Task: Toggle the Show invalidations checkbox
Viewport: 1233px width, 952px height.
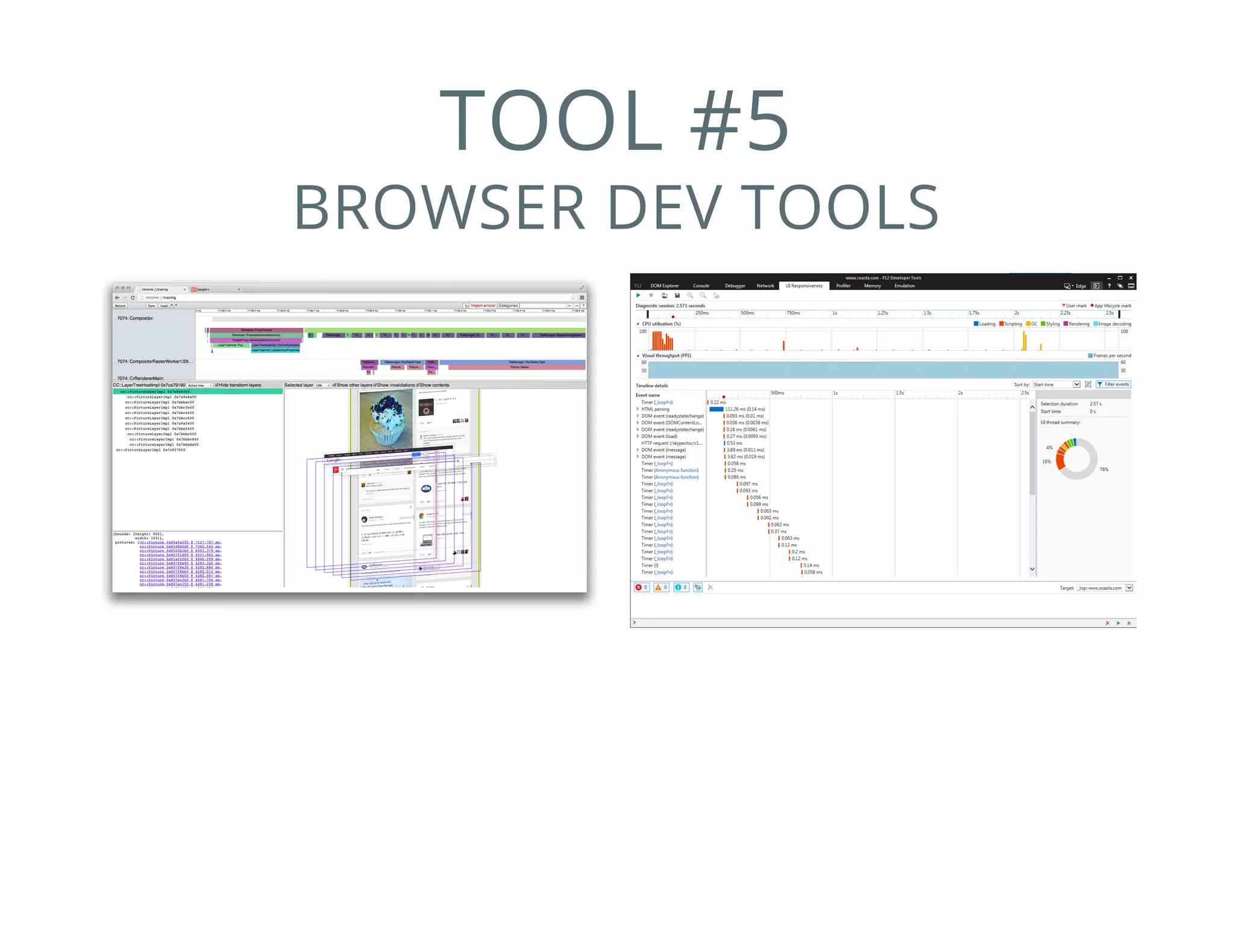Action: click(x=375, y=385)
